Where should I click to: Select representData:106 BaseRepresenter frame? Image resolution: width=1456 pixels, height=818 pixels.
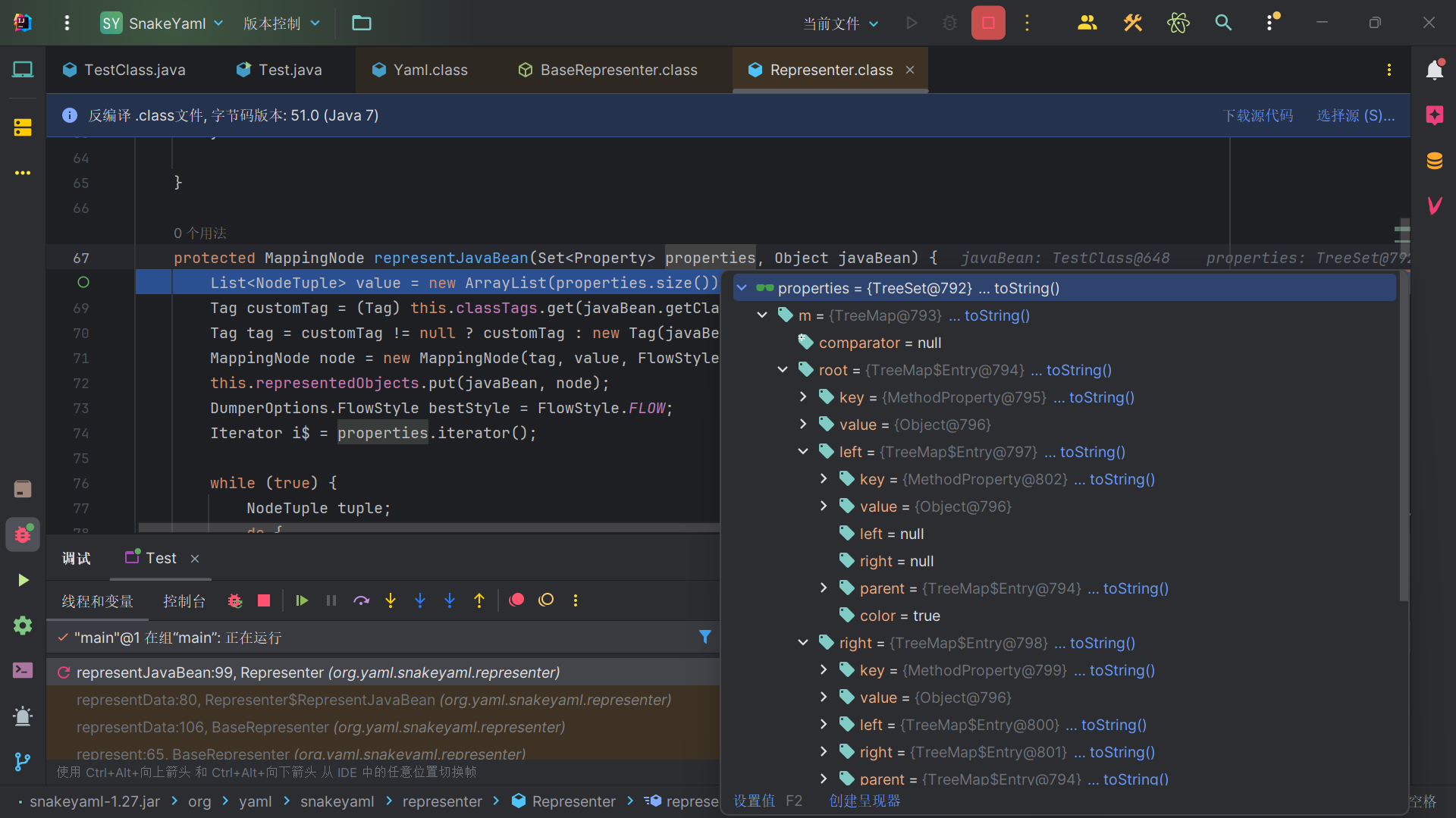pos(383,727)
